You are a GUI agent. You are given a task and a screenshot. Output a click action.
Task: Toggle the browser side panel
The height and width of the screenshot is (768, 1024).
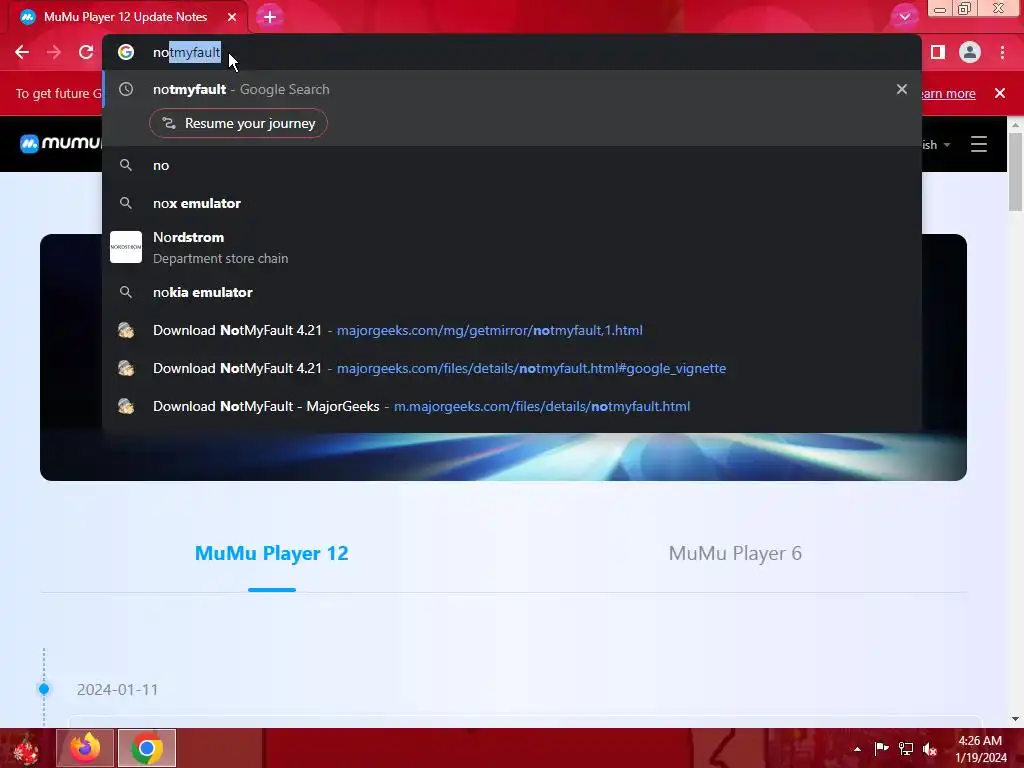coord(938,52)
